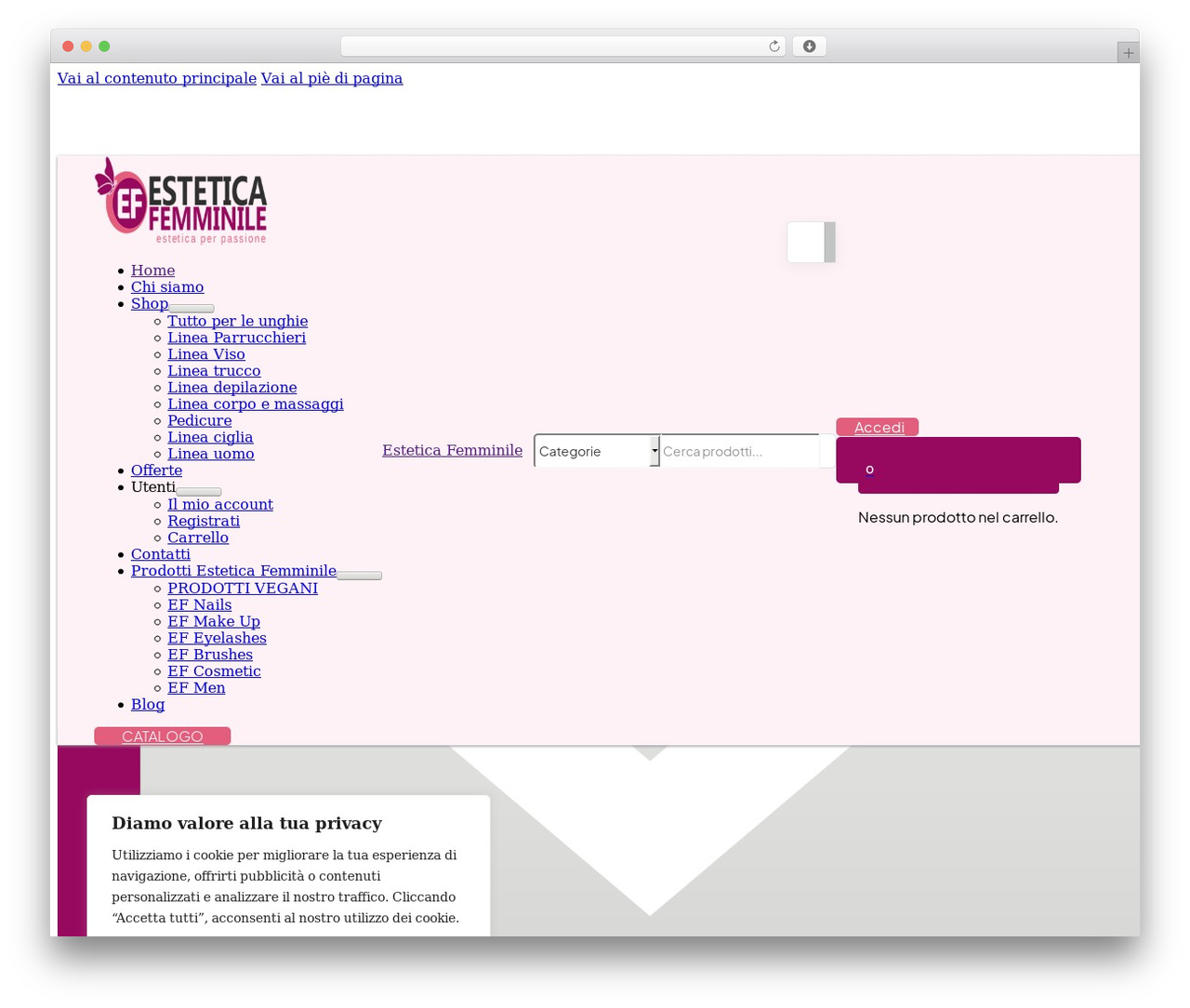Click the "Estetica Femminile" text link beside search
Screen dimensions: 1190x1008
(x=452, y=451)
